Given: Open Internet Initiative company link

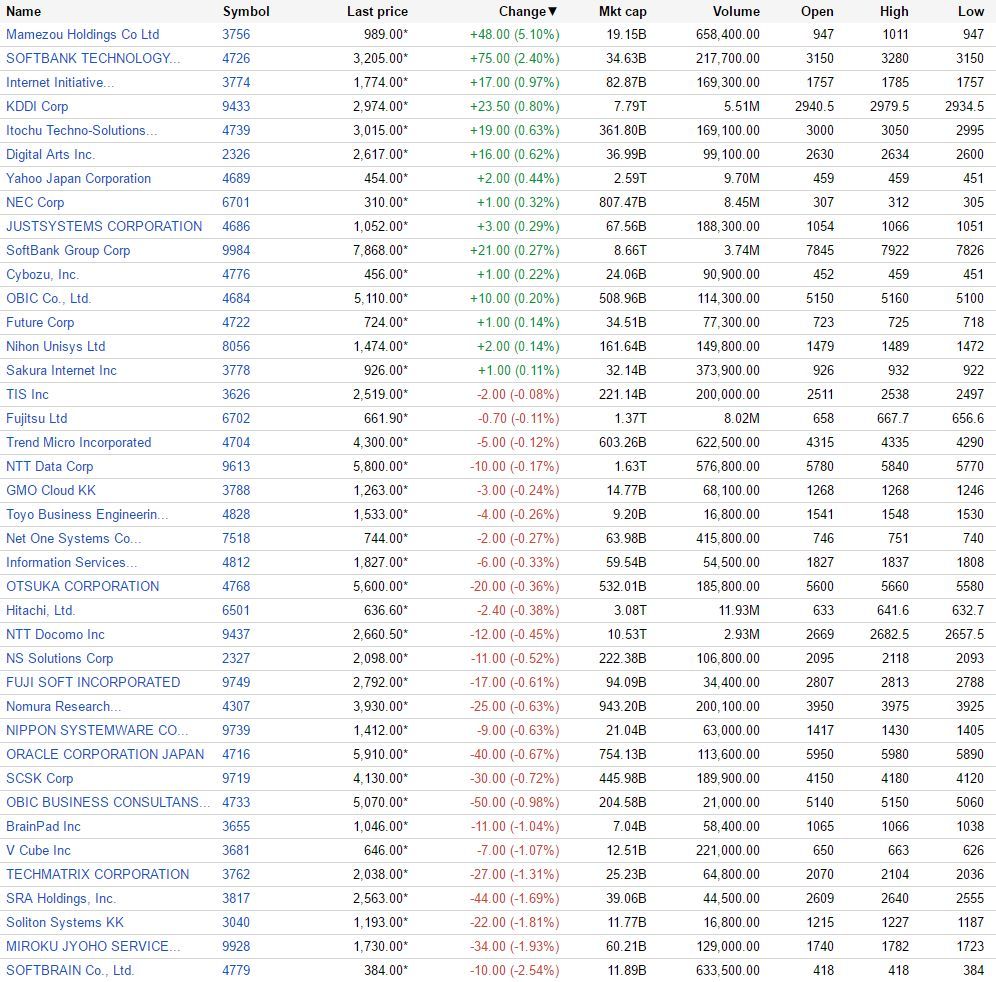Looking at the screenshot, I should (60, 83).
